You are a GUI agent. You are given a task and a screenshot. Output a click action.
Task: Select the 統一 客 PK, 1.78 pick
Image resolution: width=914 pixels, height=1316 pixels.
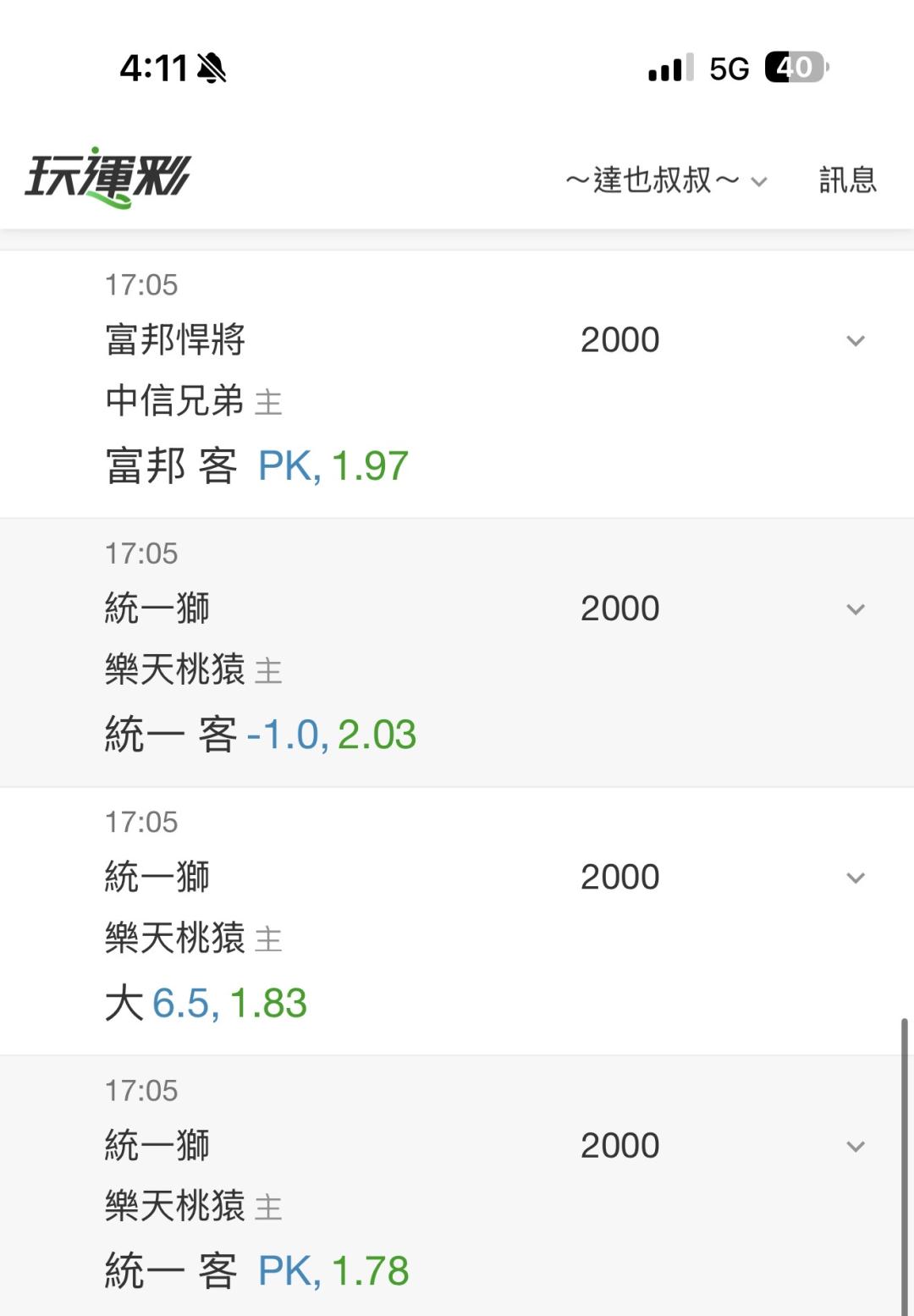coord(257,1271)
